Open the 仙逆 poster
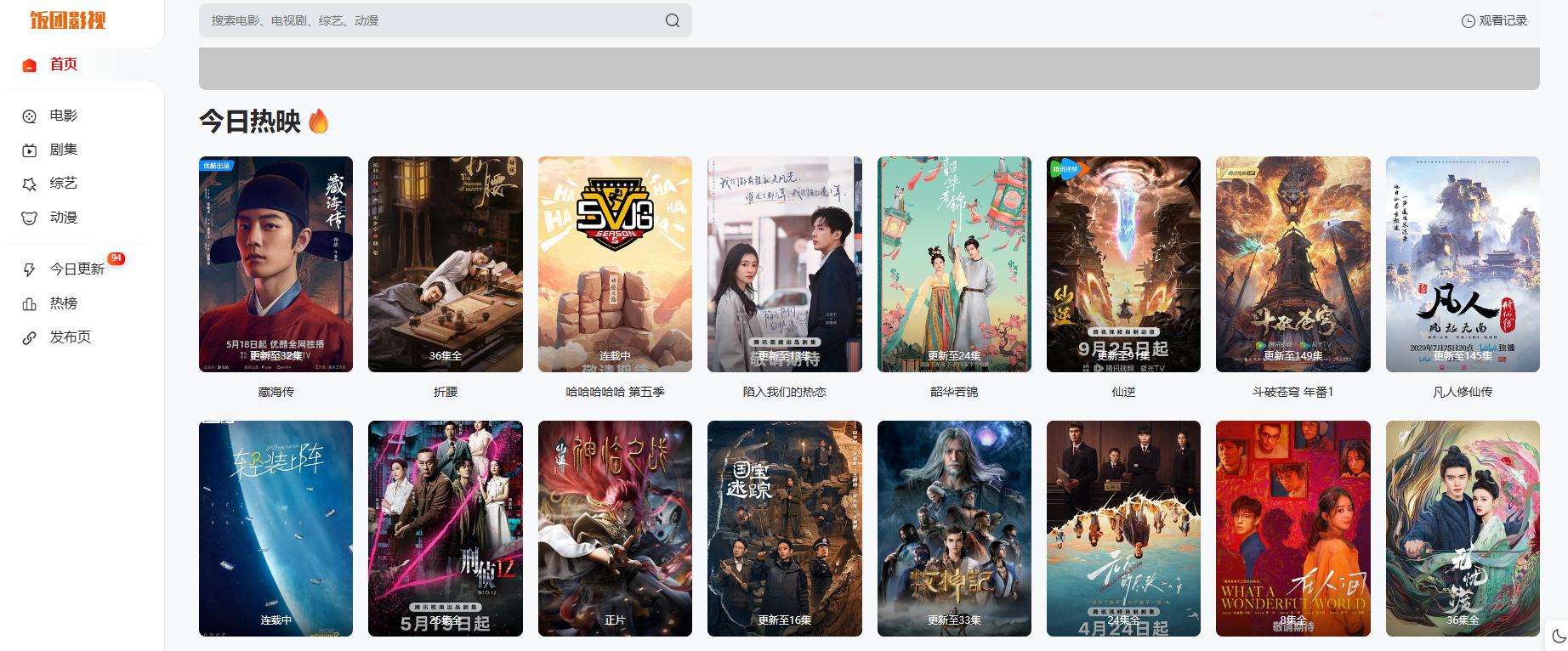The height and width of the screenshot is (651, 1568). (1123, 264)
